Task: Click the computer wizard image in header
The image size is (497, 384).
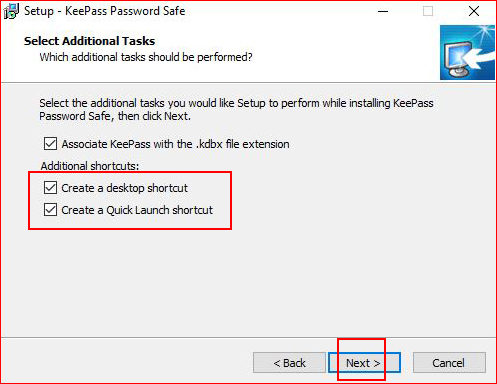Action: click(x=467, y=52)
